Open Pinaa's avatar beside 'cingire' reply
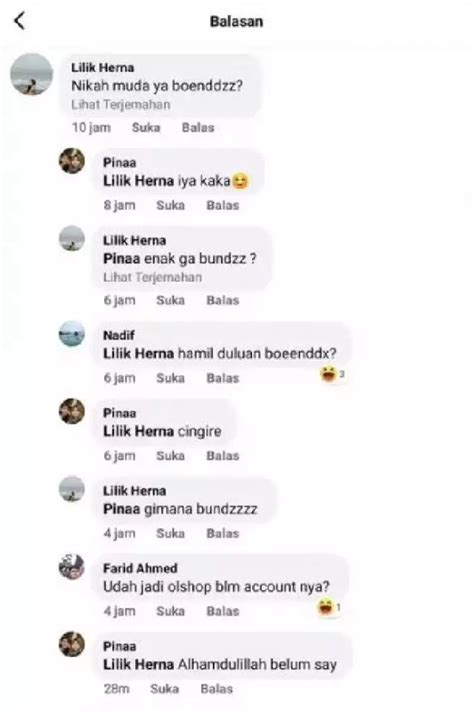This screenshot has width=474, height=714. pyautogui.click(x=72, y=411)
